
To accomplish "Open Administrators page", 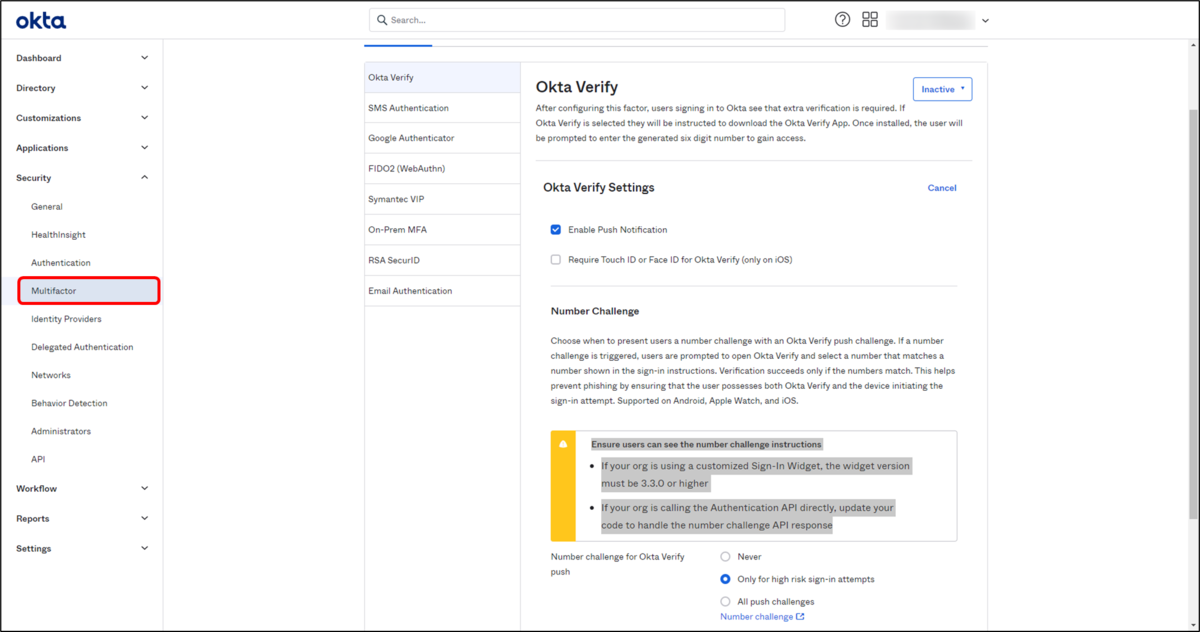I will pyautogui.click(x=61, y=431).
